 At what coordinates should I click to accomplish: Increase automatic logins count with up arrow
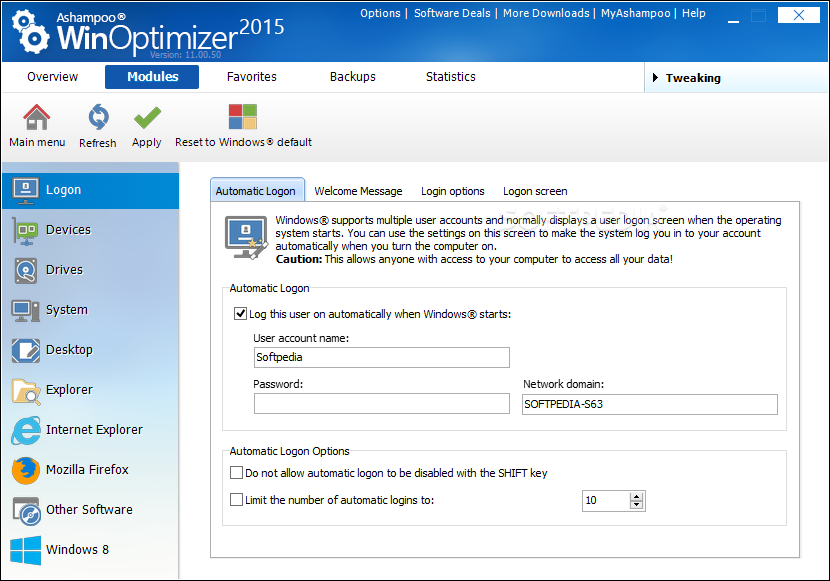[x=637, y=496]
